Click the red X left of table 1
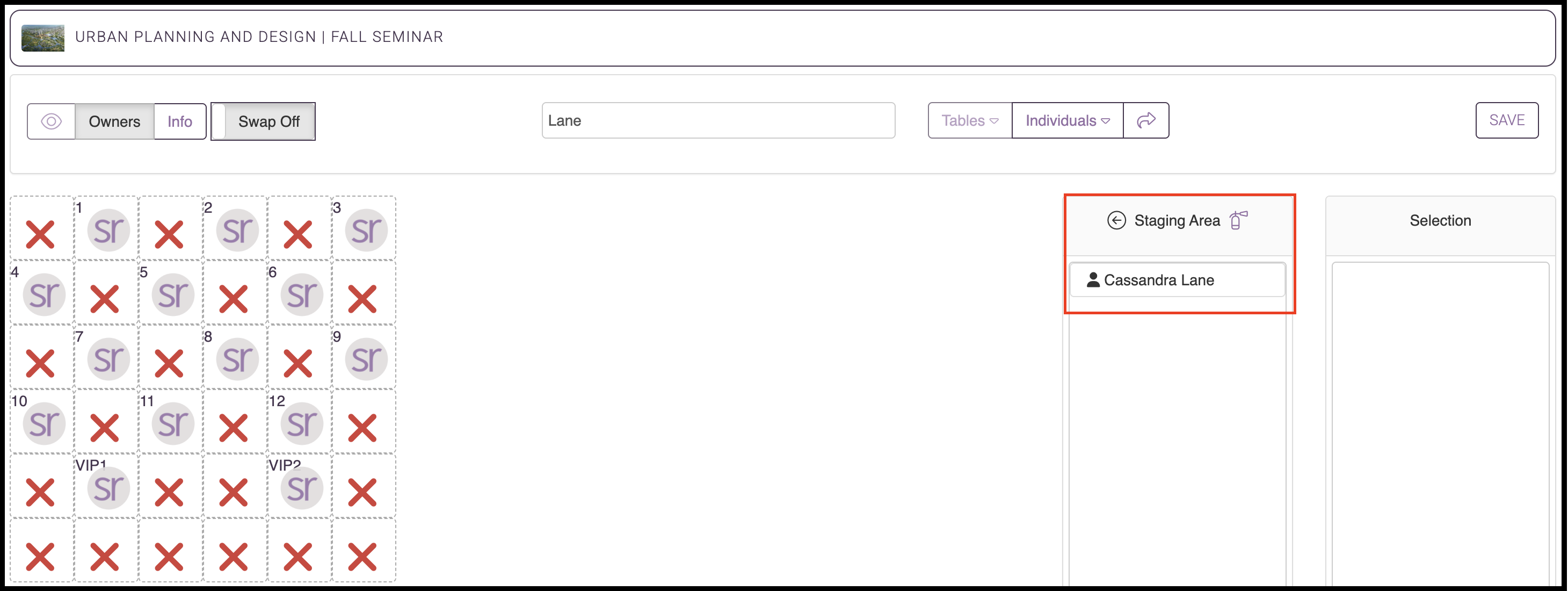The image size is (1568, 591). (x=40, y=235)
